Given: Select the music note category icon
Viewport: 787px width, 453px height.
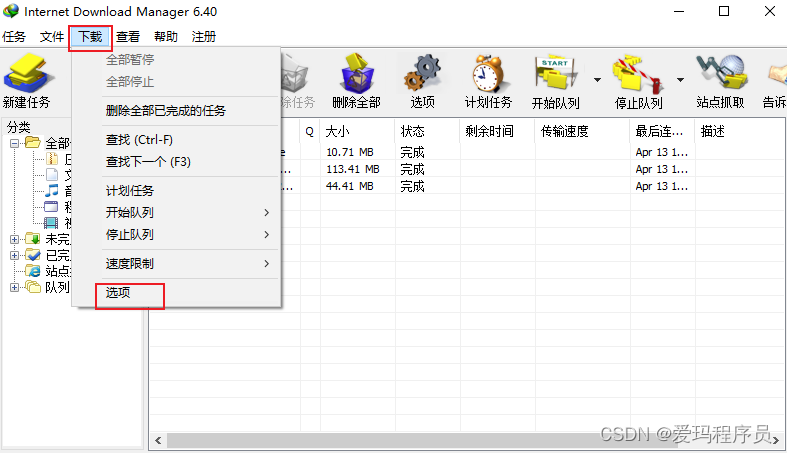Looking at the screenshot, I should point(51,191).
